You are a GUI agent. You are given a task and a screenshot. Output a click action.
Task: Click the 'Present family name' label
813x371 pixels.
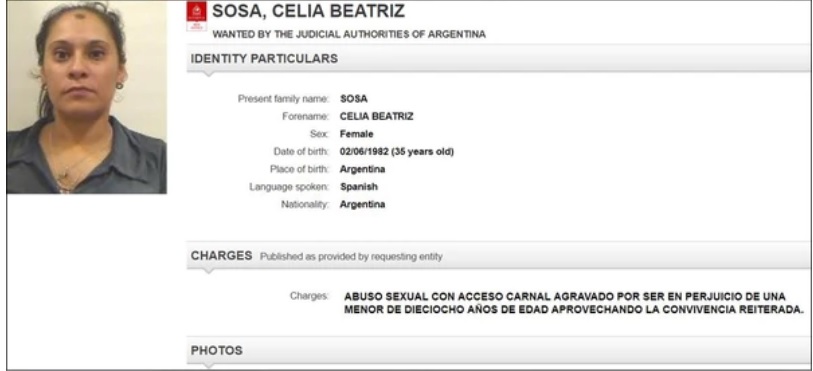(x=283, y=99)
